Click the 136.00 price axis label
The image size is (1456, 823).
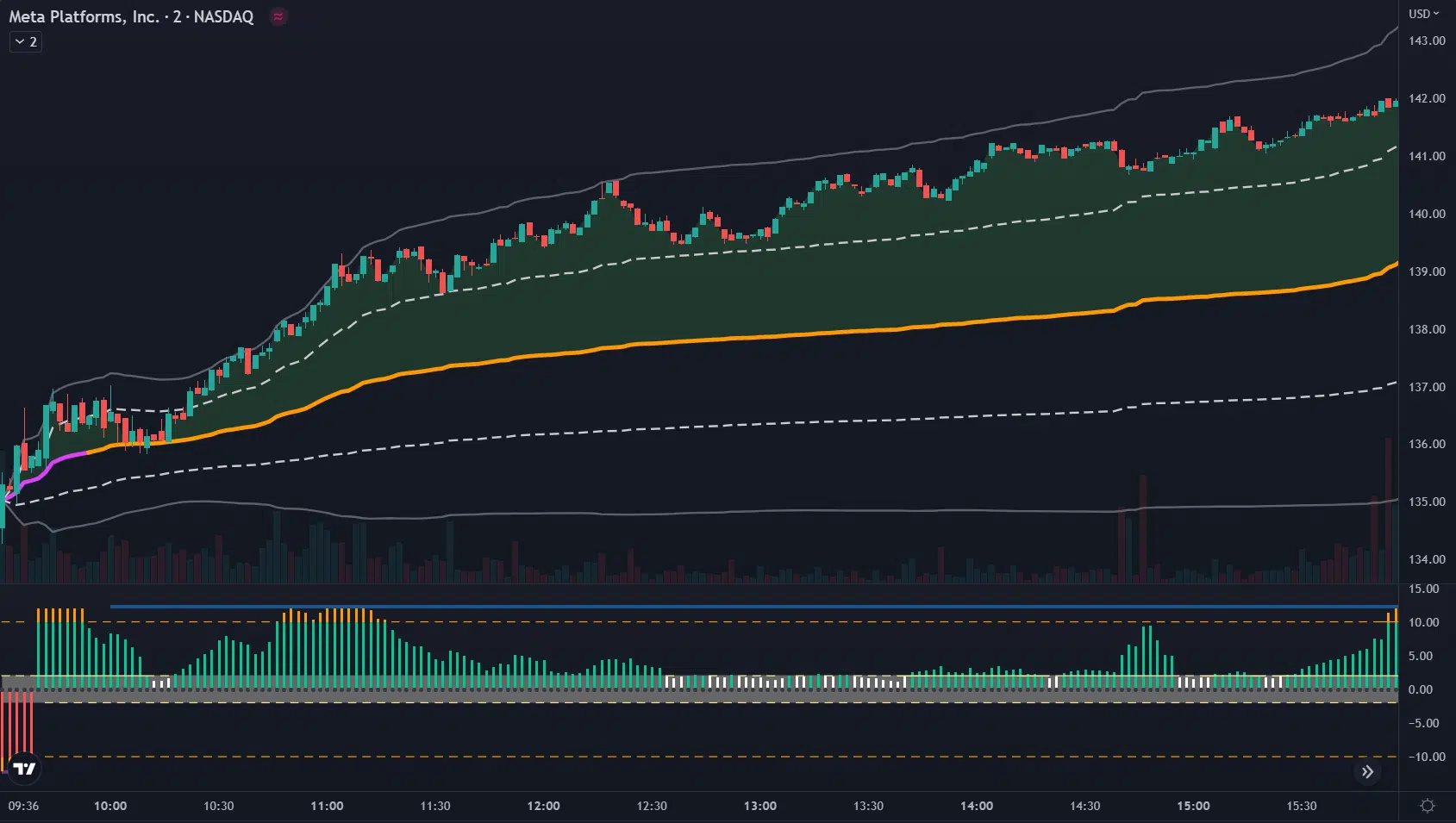click(x=1427, y=444)
